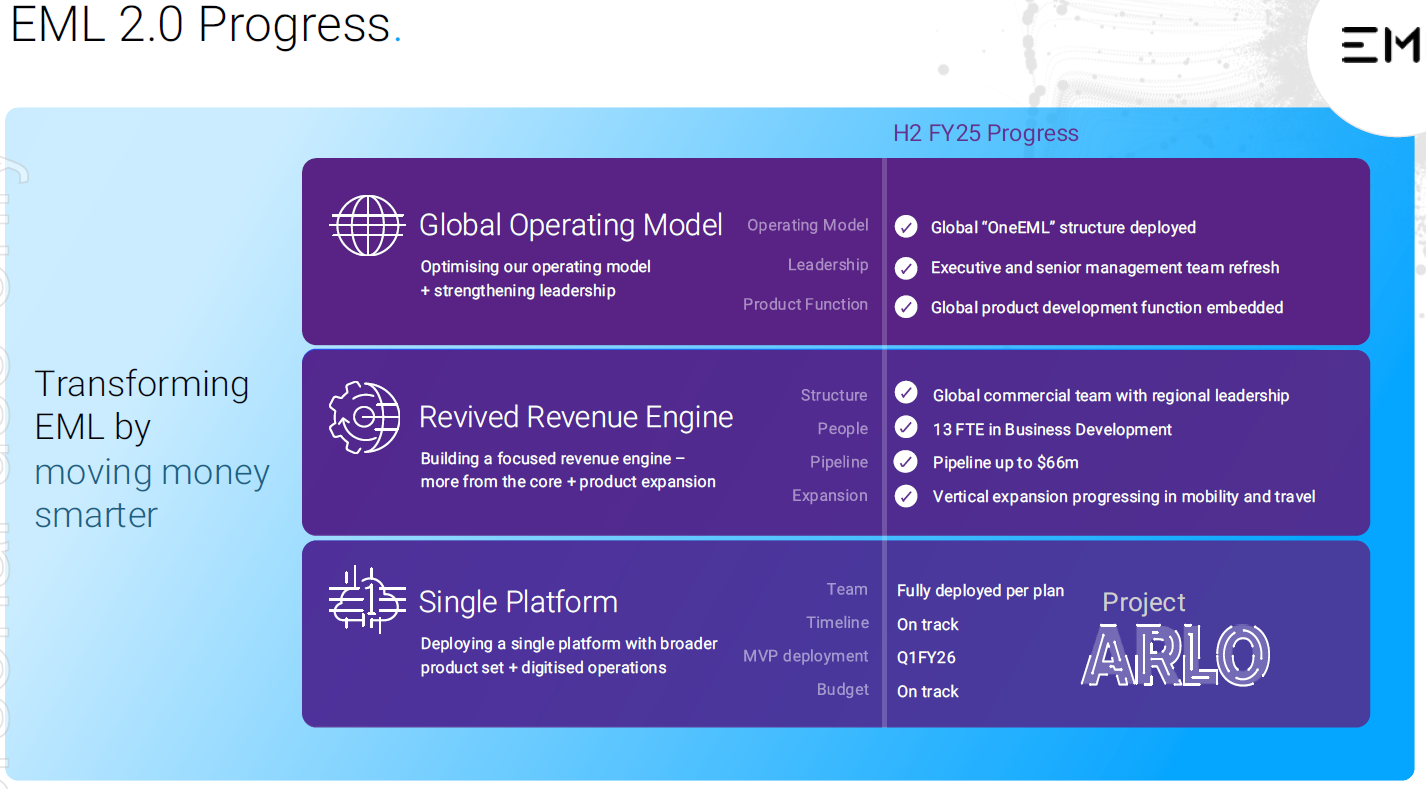This screenshot has width=1426, height=789.
Task: Select the Revived Revenue Engine heading
Action: tap(576, 417)
